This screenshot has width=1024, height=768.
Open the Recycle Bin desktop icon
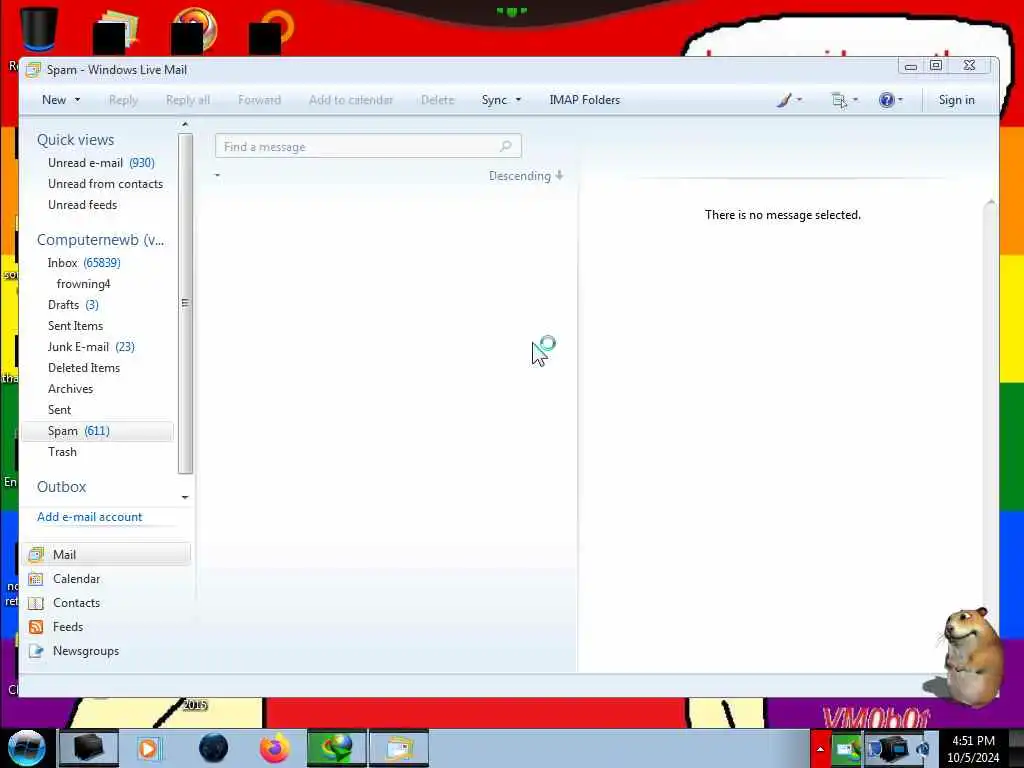pos(39,30)
